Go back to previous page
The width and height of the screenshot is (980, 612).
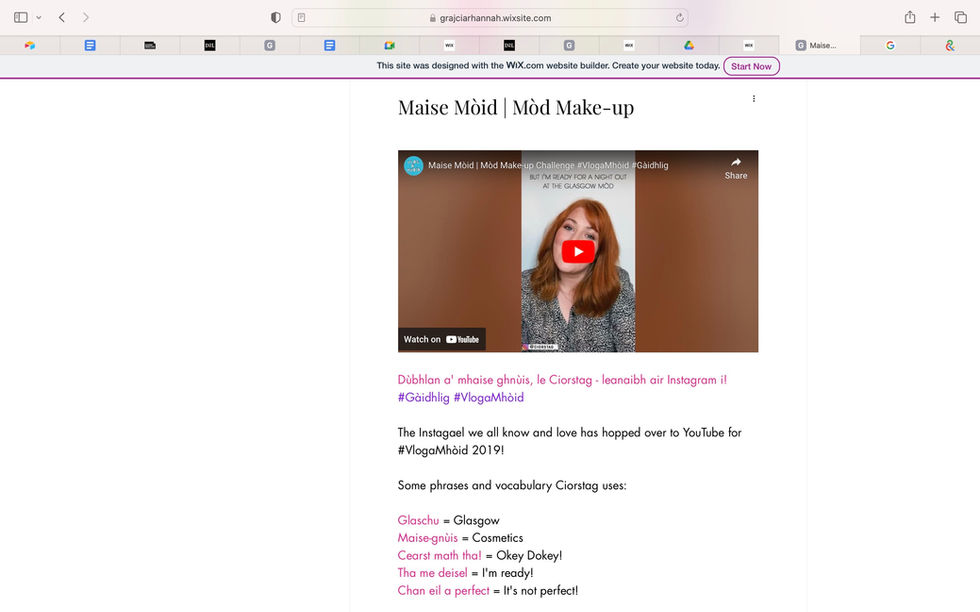click(x=62, y=18)
